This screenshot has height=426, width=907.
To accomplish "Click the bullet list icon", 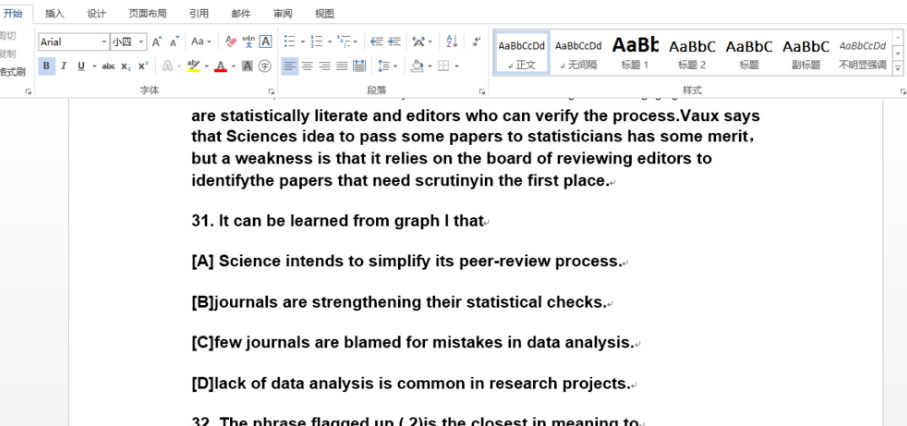I will pyautogui.click(x=288, y=42).
